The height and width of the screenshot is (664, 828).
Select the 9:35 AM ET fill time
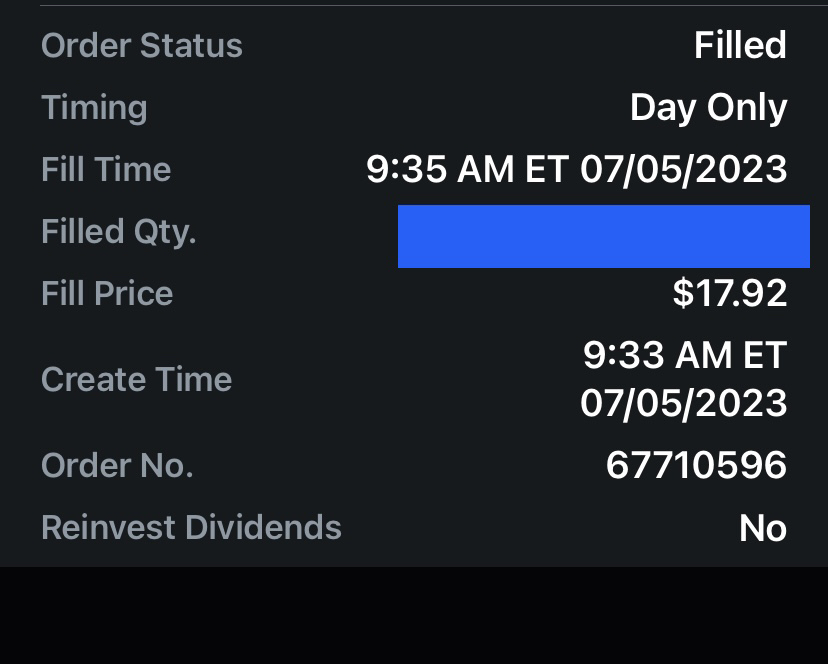[x=467, y=170]
